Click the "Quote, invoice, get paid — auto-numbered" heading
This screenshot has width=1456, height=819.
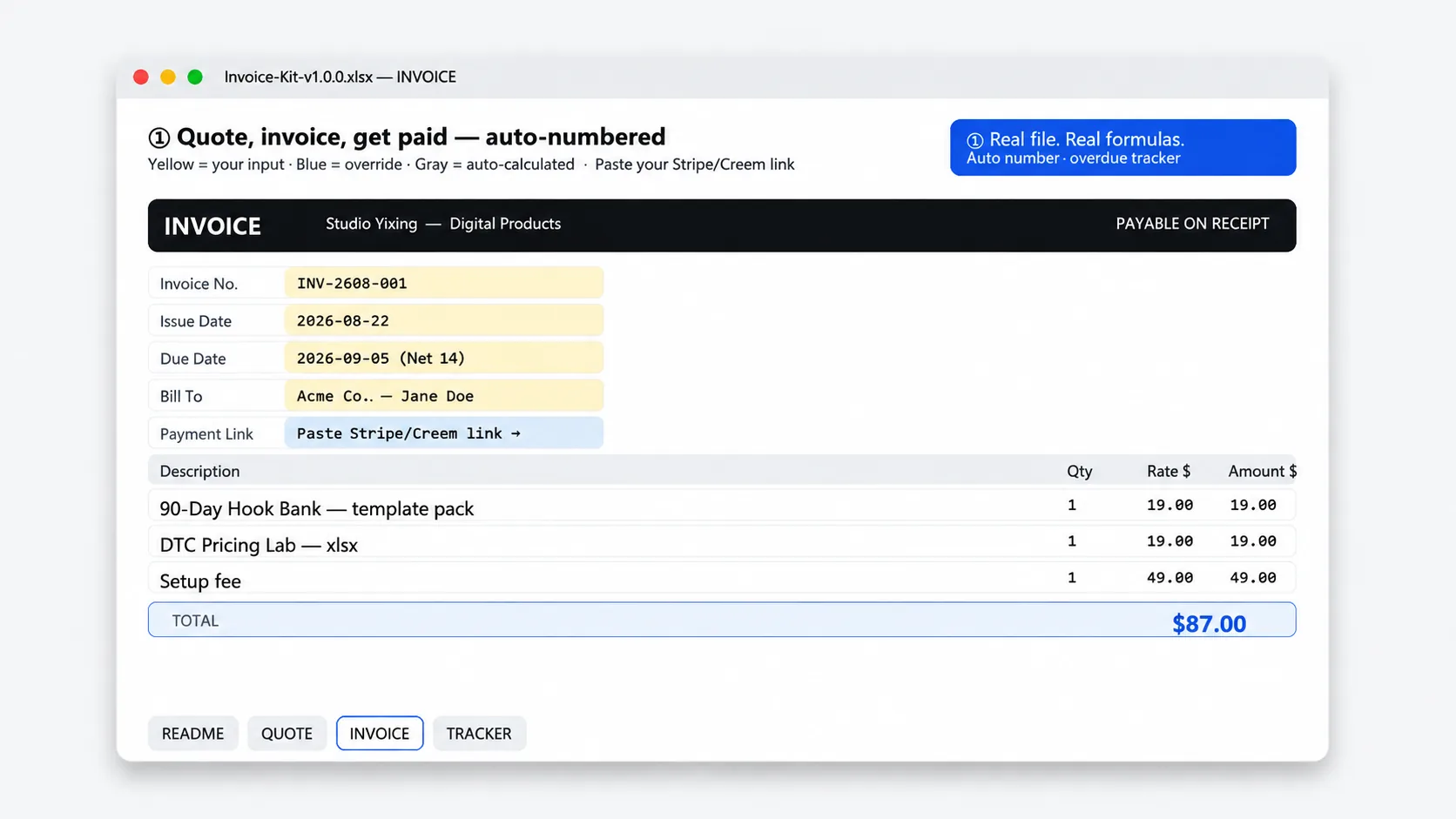[421, 137]
